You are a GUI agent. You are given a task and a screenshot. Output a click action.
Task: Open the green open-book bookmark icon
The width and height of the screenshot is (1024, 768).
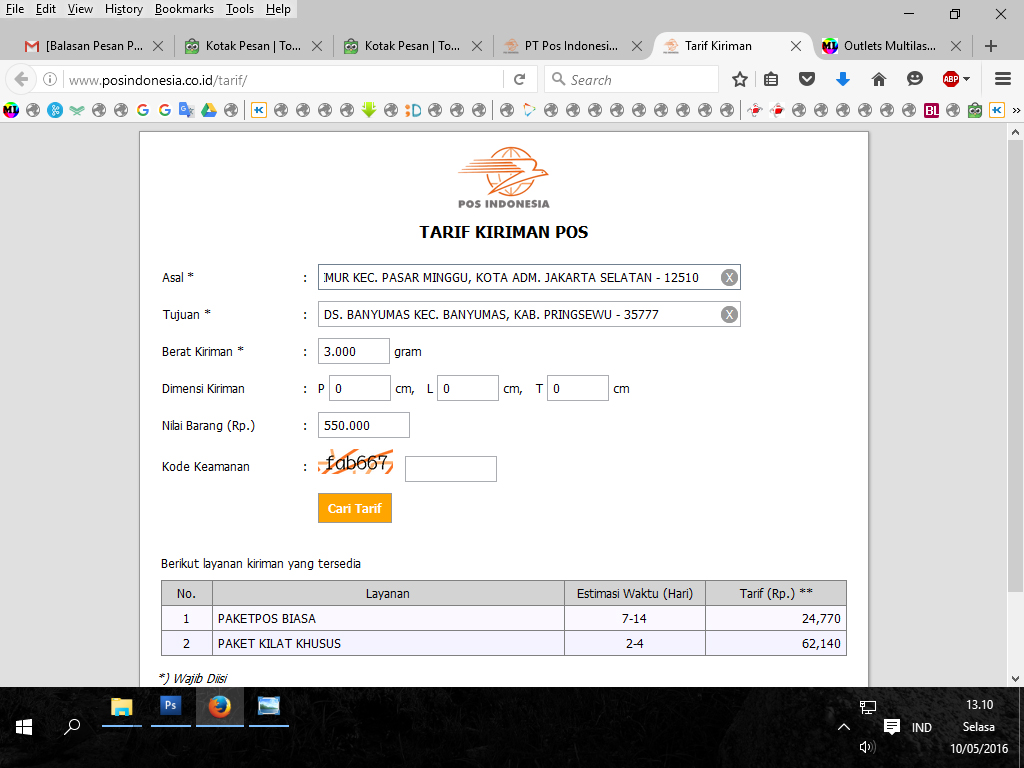coord(77,110)
